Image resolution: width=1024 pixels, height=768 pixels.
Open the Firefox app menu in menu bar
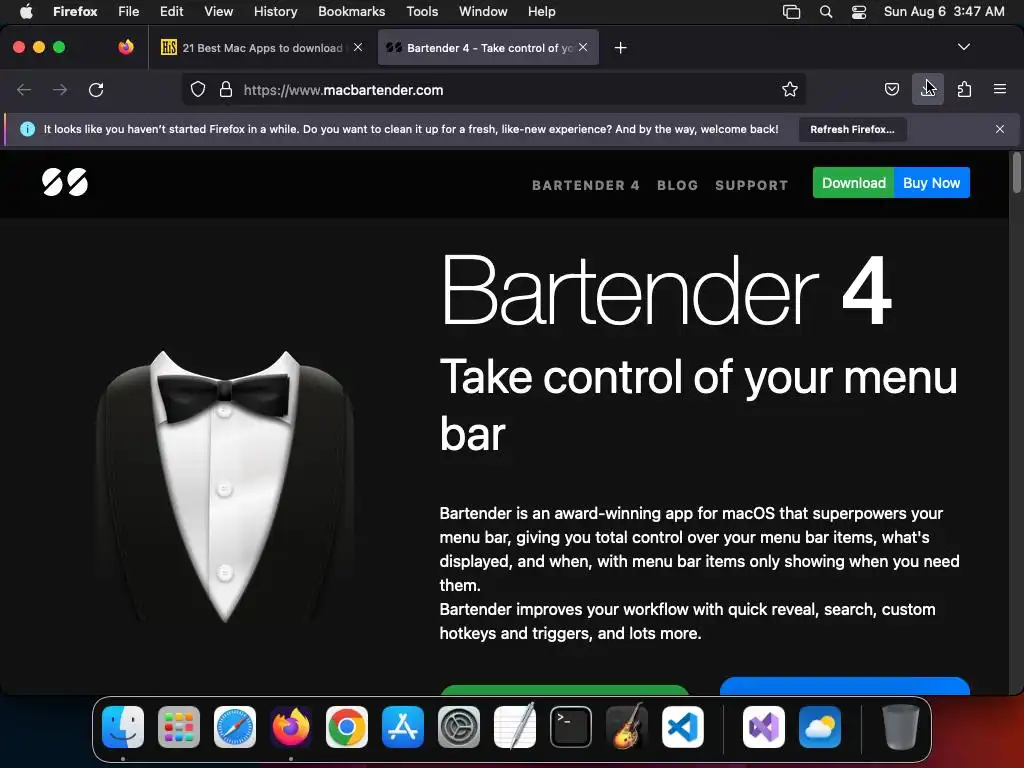click(75, 12)
